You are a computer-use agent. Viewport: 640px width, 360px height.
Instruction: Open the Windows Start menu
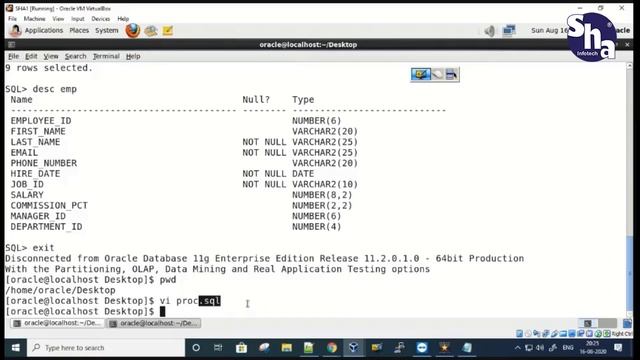point(16,348)
